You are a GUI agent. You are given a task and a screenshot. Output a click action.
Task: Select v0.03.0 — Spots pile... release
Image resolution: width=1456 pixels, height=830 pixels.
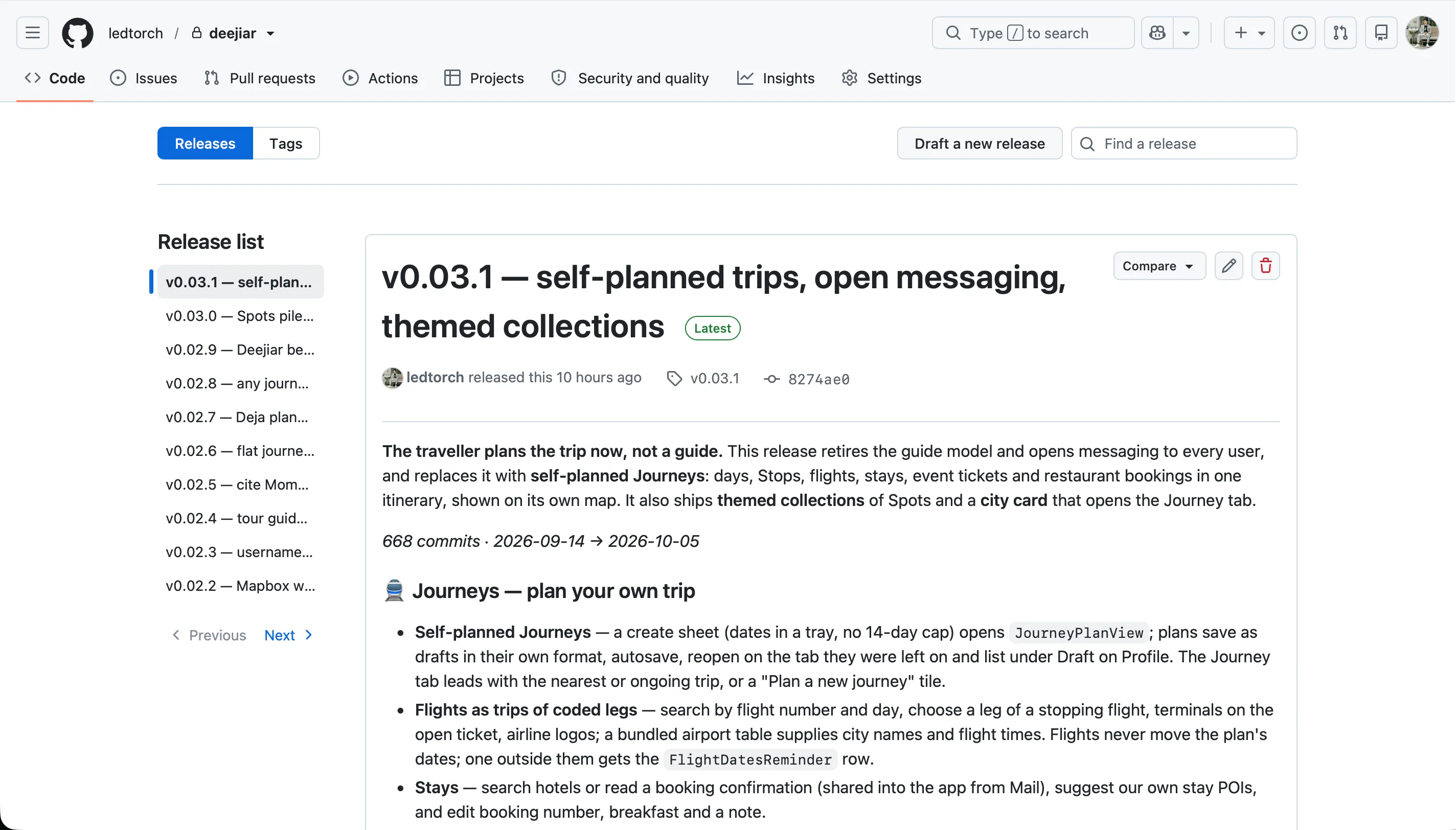(x=241, y=315)
